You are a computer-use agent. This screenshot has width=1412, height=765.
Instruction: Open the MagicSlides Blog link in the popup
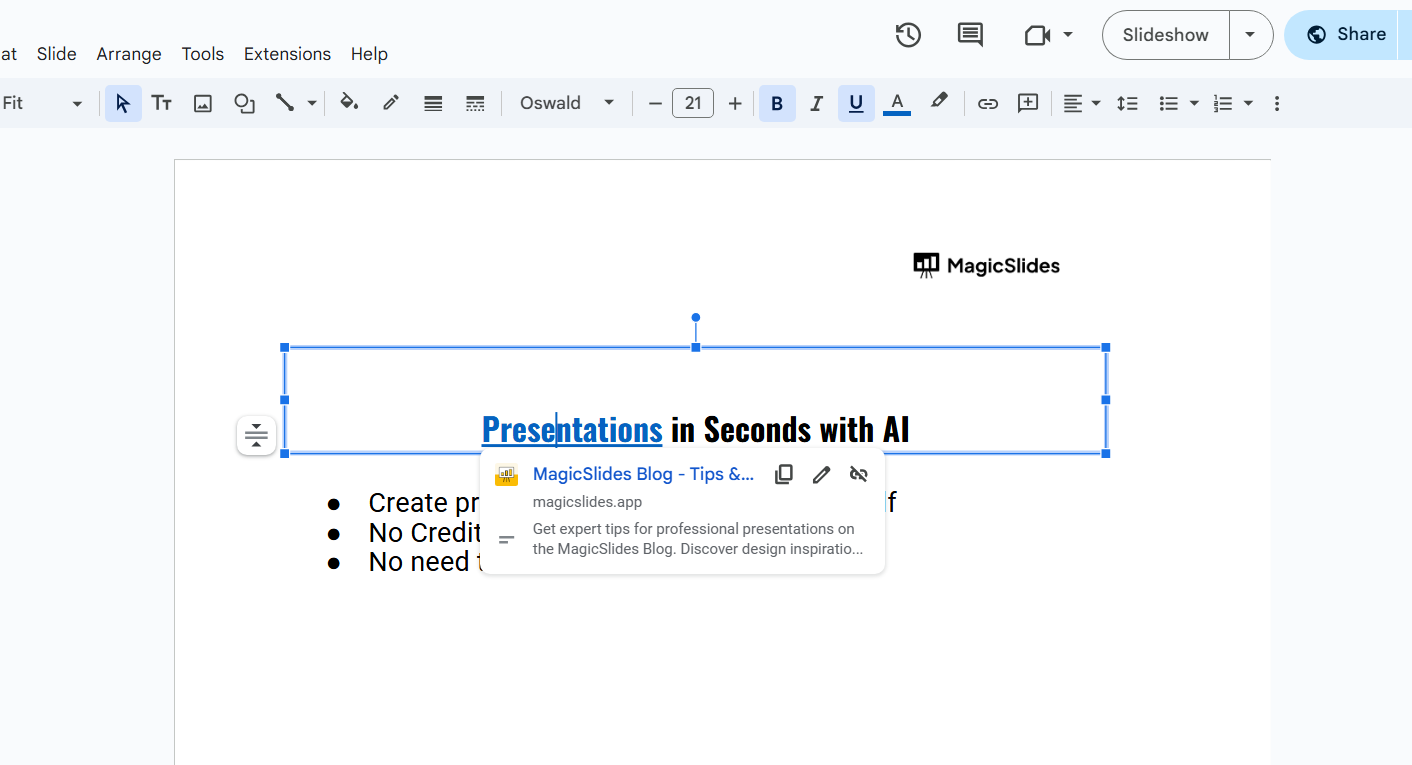[644, 474]
